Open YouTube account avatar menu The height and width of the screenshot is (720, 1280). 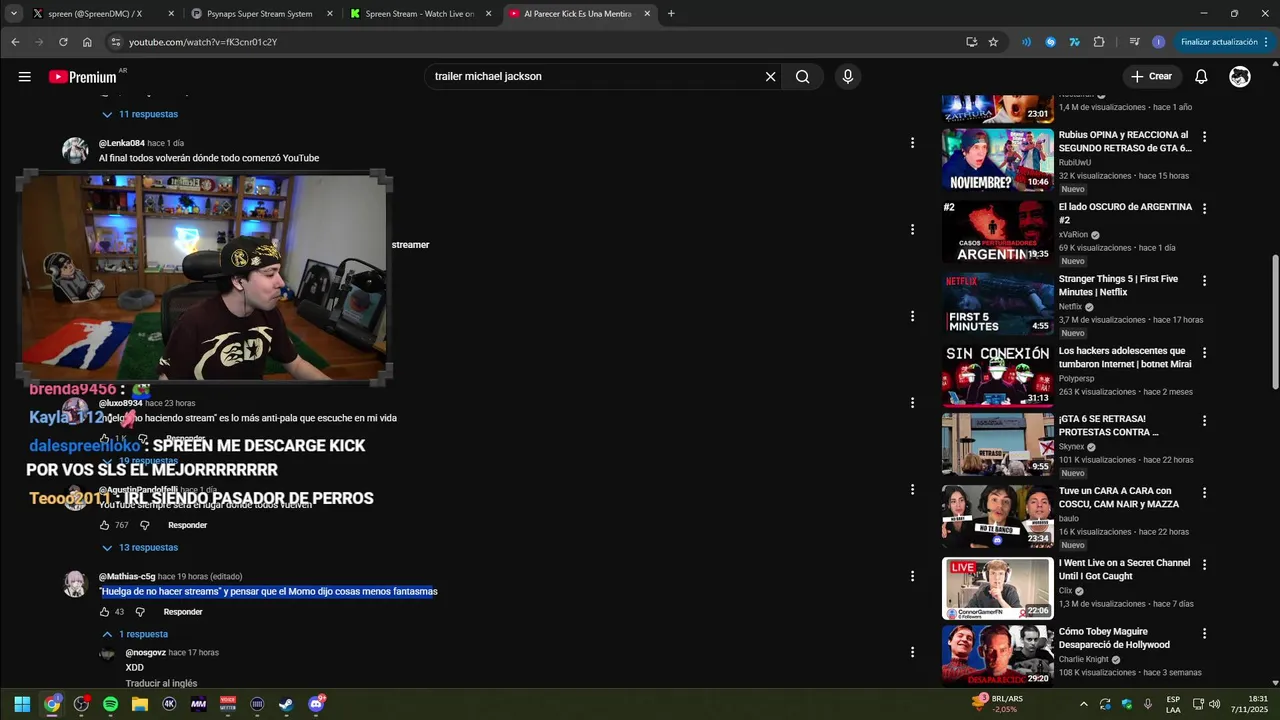1240,77
